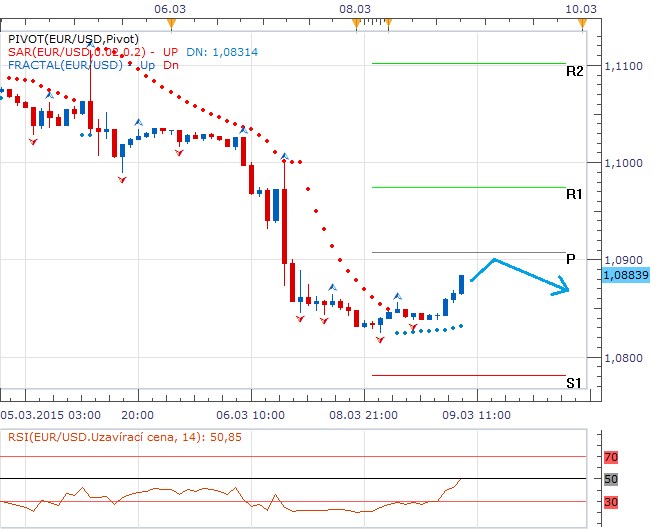Select the PIVOT(EUR/USD,Pivot) indicator label
Image resolution: width=659 pixels, height=529 pixels.
[68, 37]
